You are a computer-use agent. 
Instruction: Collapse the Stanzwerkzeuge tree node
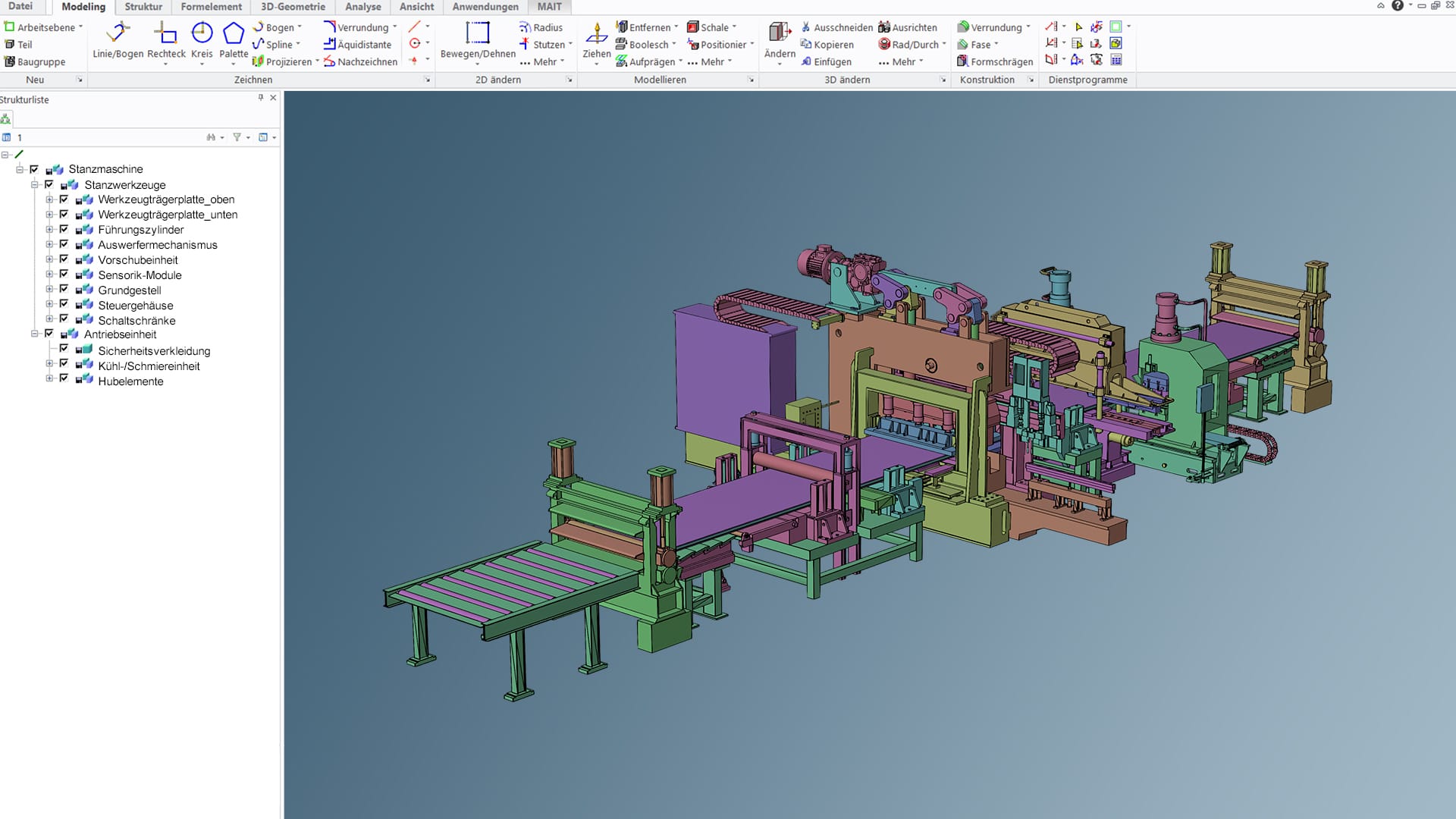point(35,184)
